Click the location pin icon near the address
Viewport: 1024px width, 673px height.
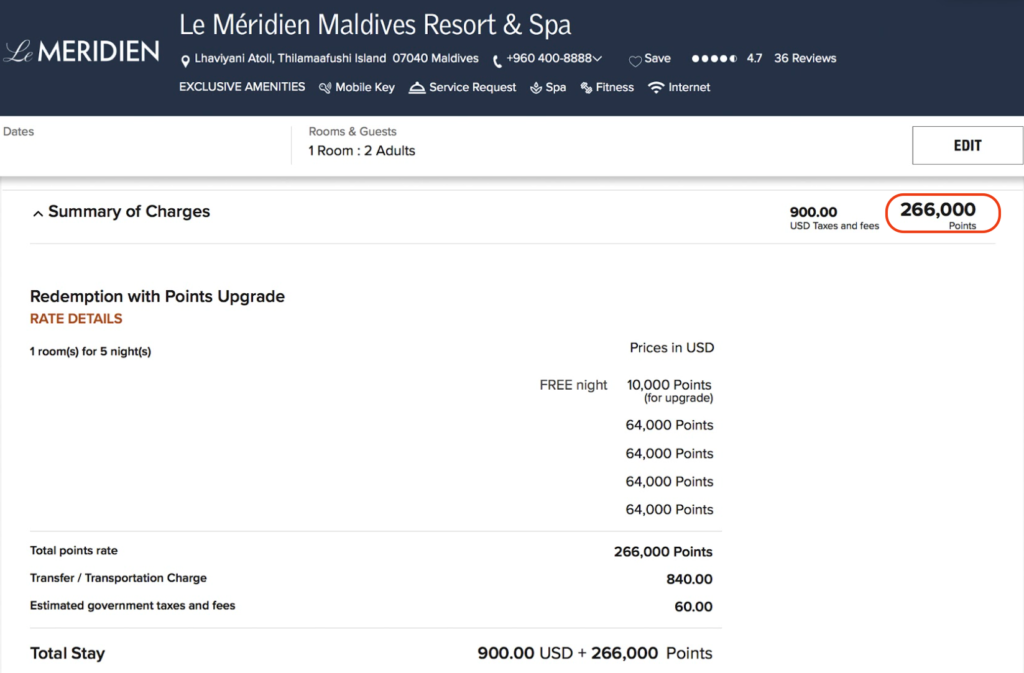coord(185,58)
